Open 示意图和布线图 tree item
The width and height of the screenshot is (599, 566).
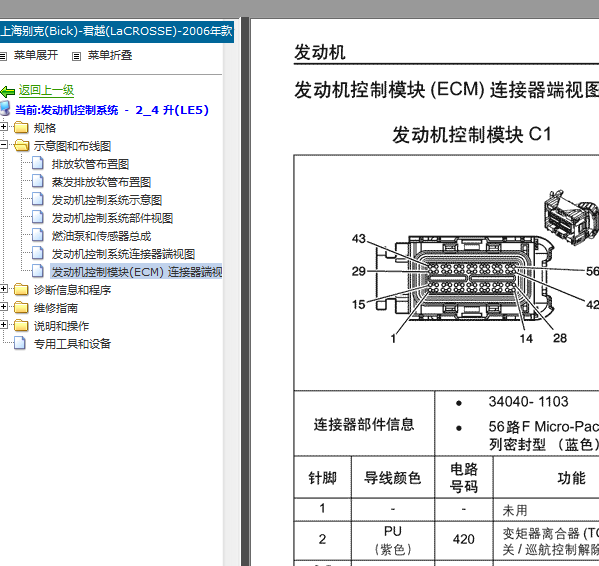(72, 146)
